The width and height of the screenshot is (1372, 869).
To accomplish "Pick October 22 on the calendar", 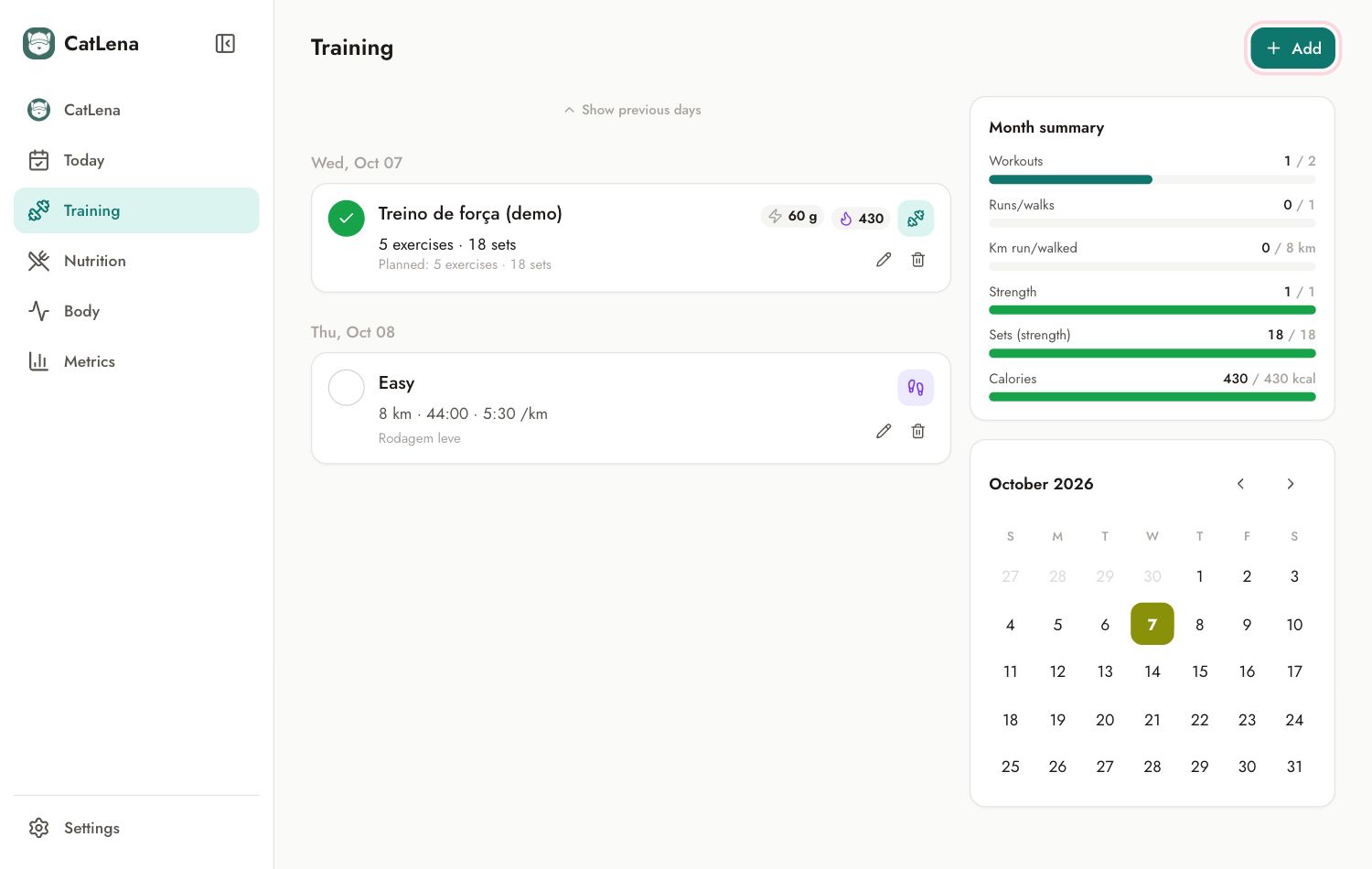I will [x=1200, y=720].
